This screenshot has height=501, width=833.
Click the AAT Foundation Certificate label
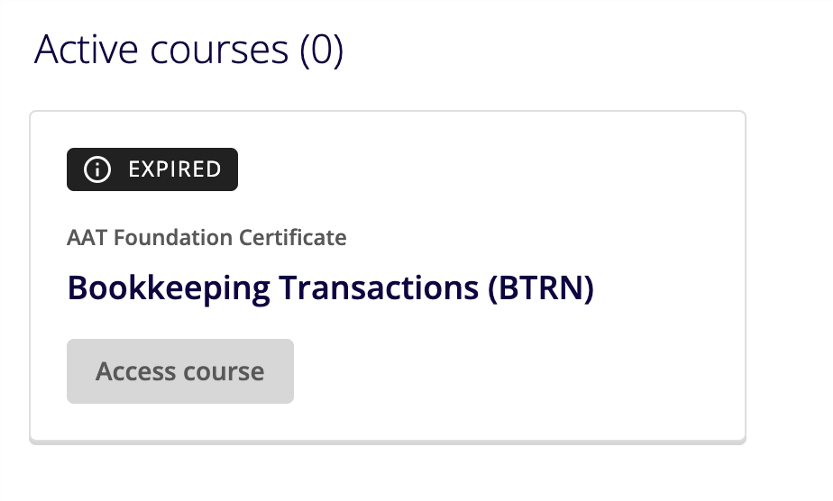[207, 237]
